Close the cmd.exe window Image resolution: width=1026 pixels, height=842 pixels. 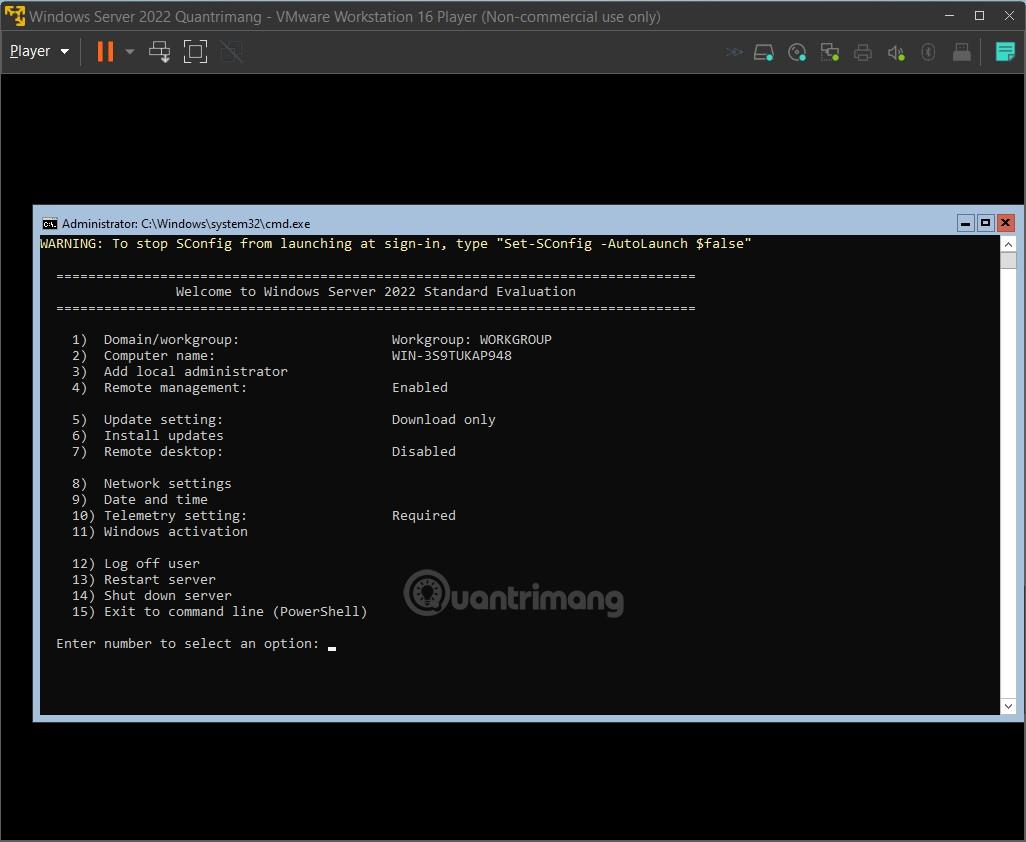point(1006,223)
